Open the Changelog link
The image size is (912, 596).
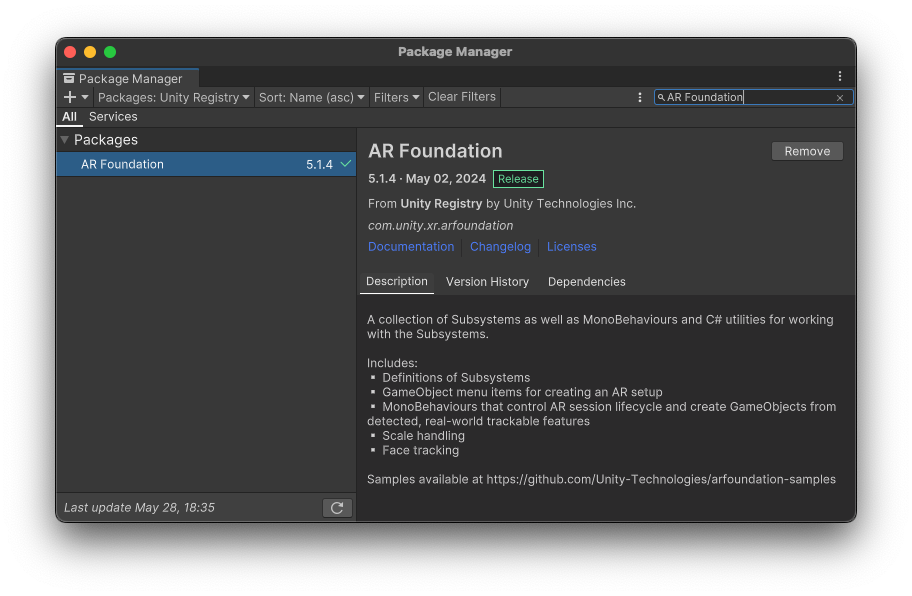click(x=500, y=247)
